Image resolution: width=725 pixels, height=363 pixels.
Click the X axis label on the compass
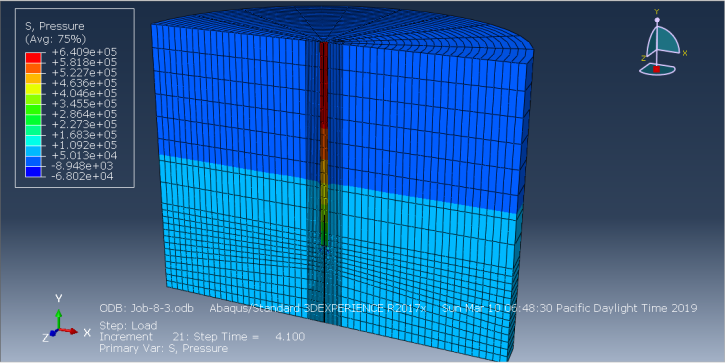click(685, 53)
